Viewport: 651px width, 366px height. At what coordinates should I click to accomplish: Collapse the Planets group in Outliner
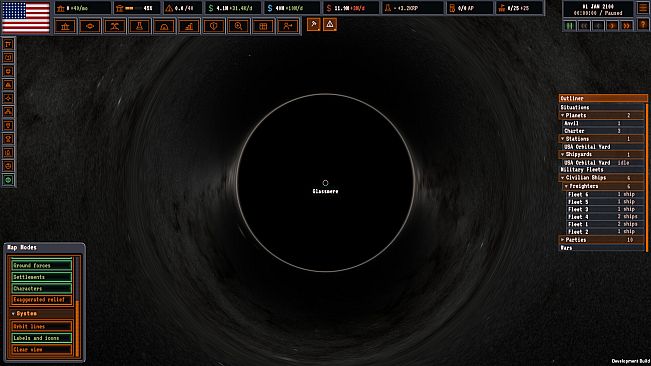point(602,115)
